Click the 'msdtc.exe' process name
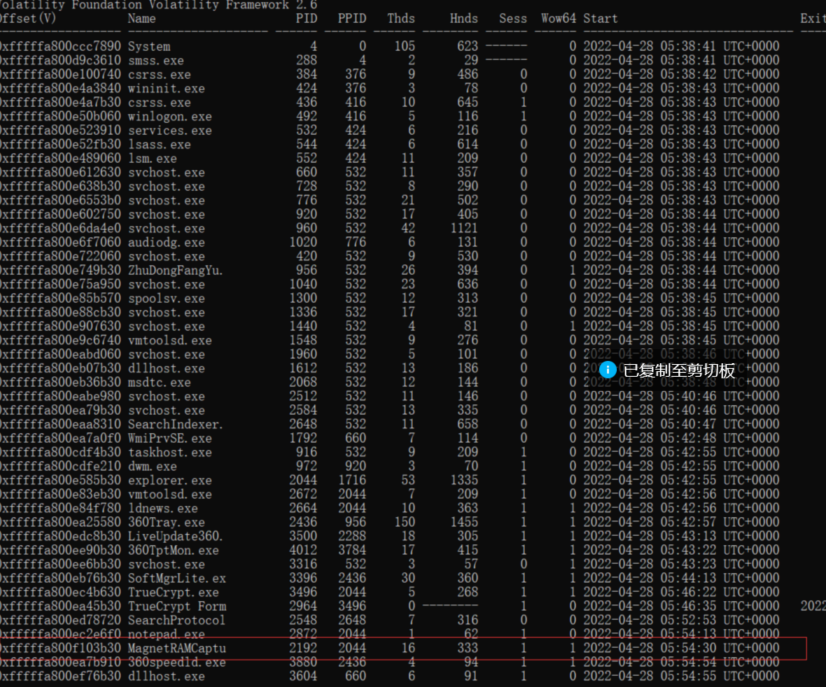Screen dimensions: 826x687 pos(159,382)
